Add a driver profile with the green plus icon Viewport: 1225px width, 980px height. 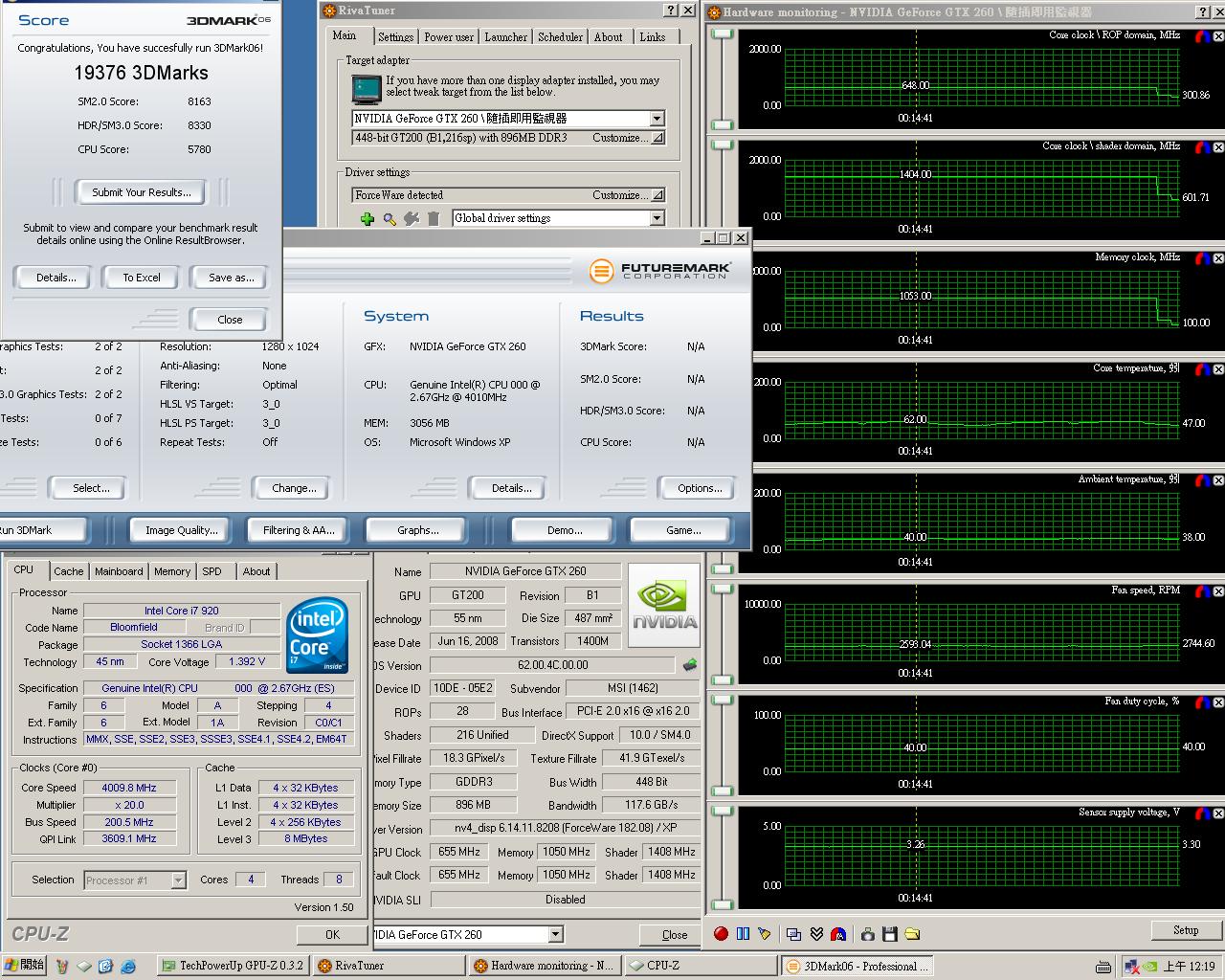pos(367,219)
